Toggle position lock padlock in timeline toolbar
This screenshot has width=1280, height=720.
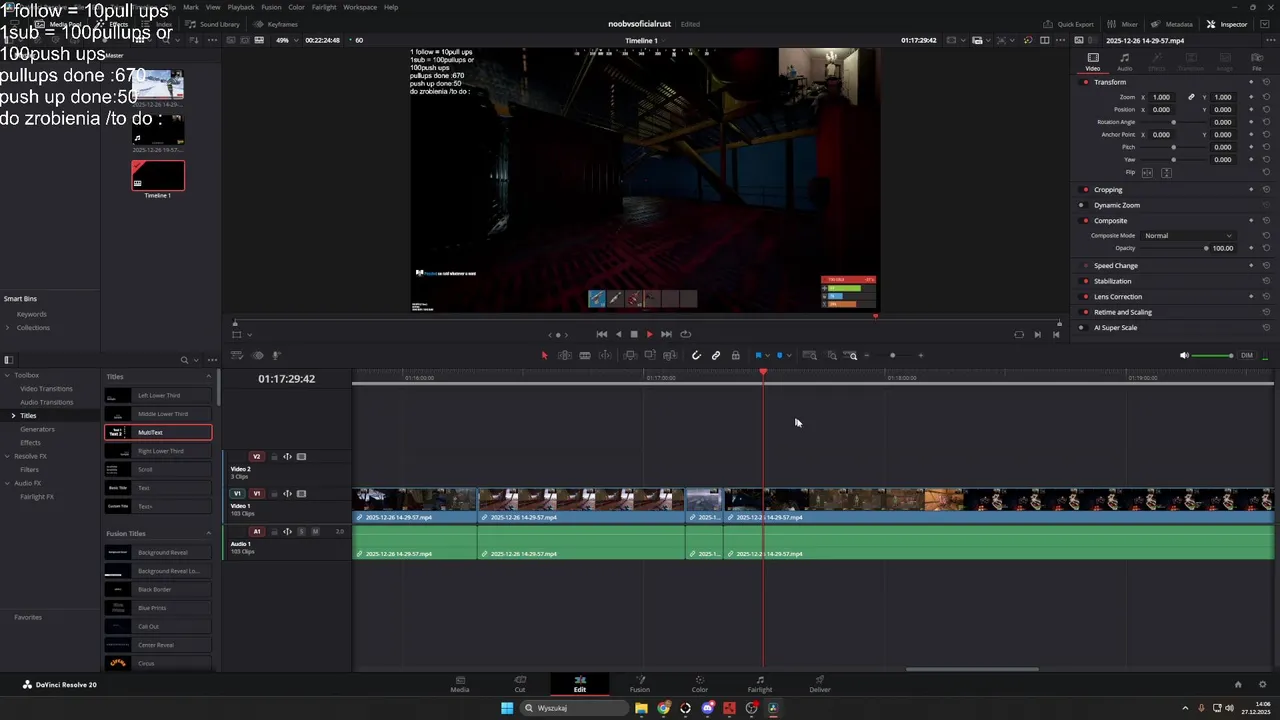pos(736,355)
